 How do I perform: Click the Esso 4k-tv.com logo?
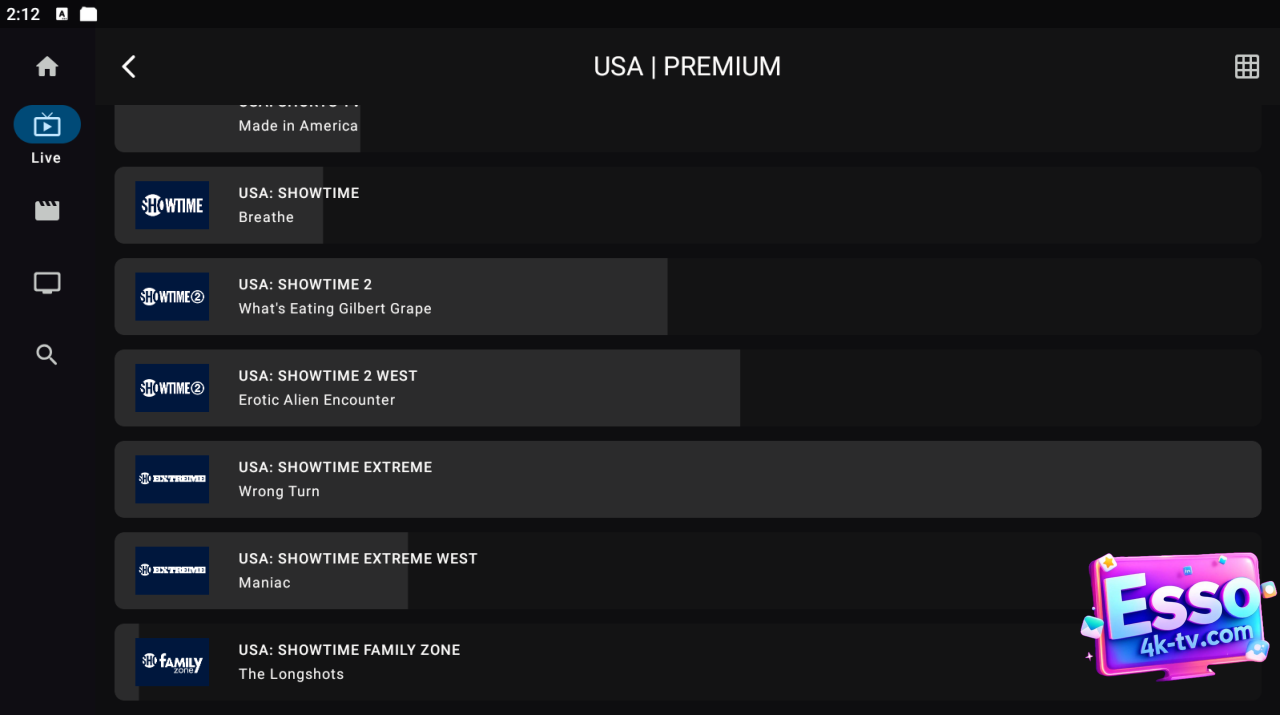pyautogui.click(x=1180, y=615)
